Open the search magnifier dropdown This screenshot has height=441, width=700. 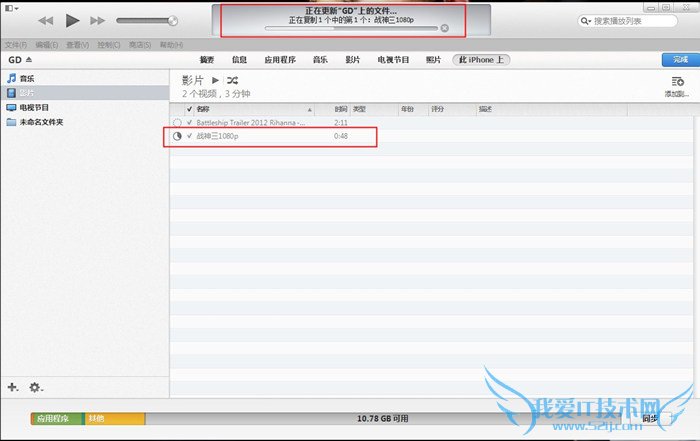tap(585, 21)
